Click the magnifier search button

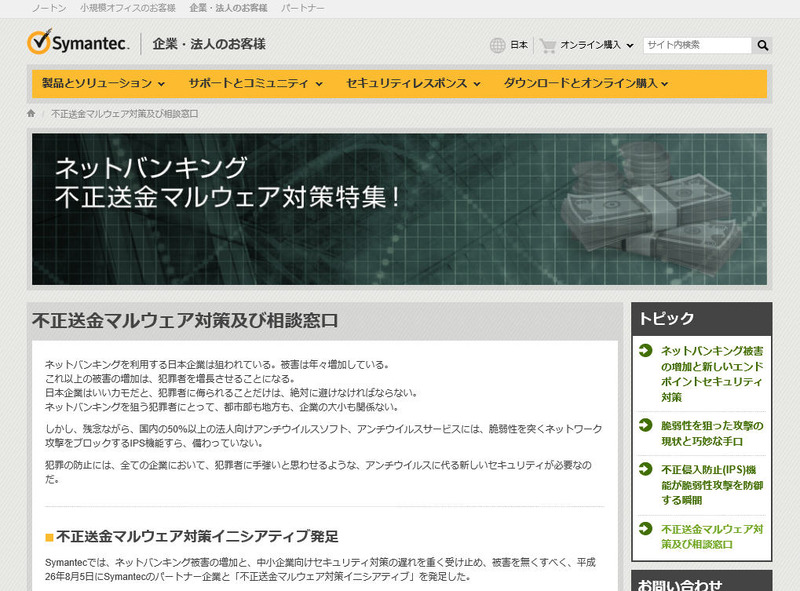(x=763, y=45)
